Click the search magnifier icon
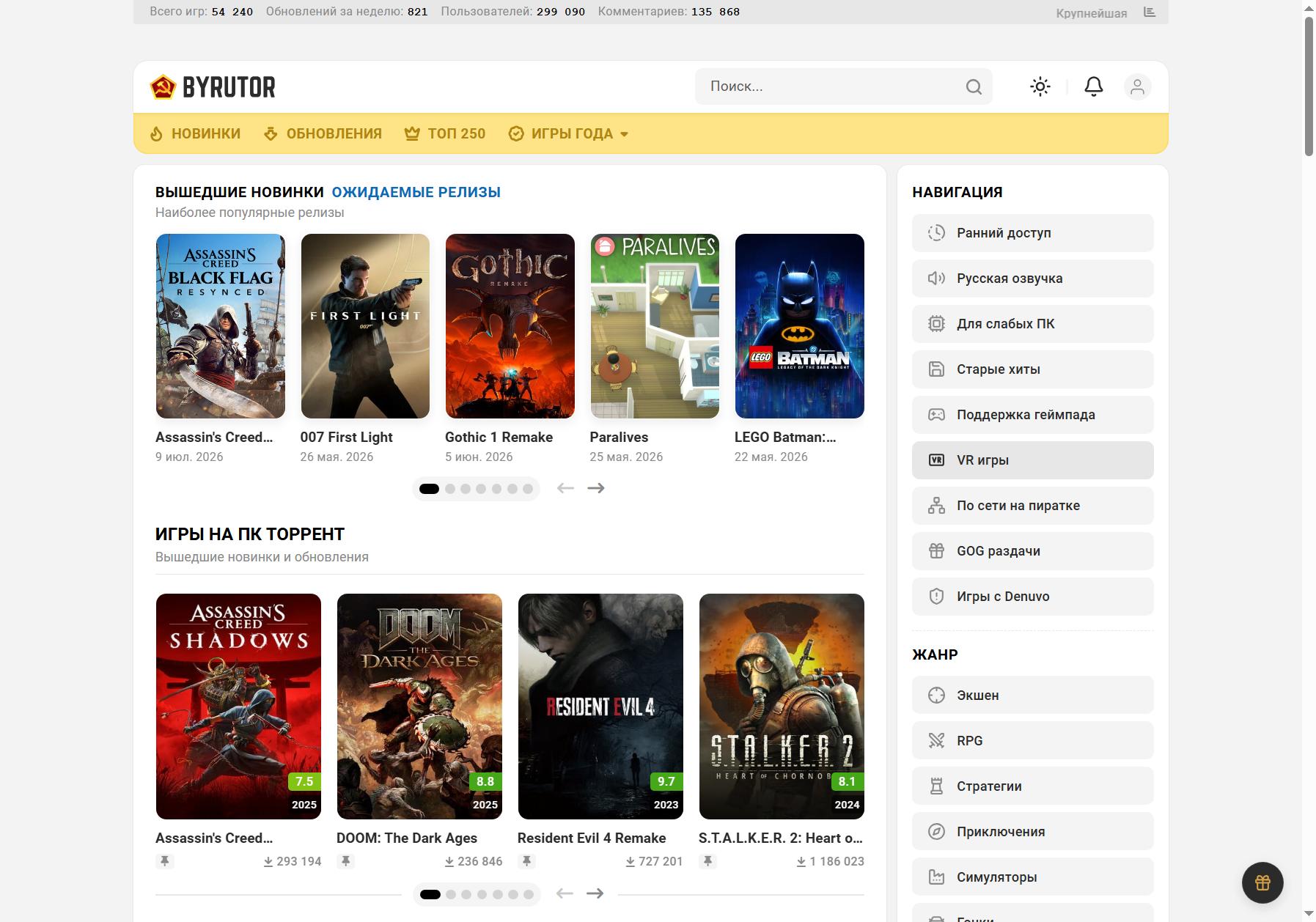 [974, 86]
